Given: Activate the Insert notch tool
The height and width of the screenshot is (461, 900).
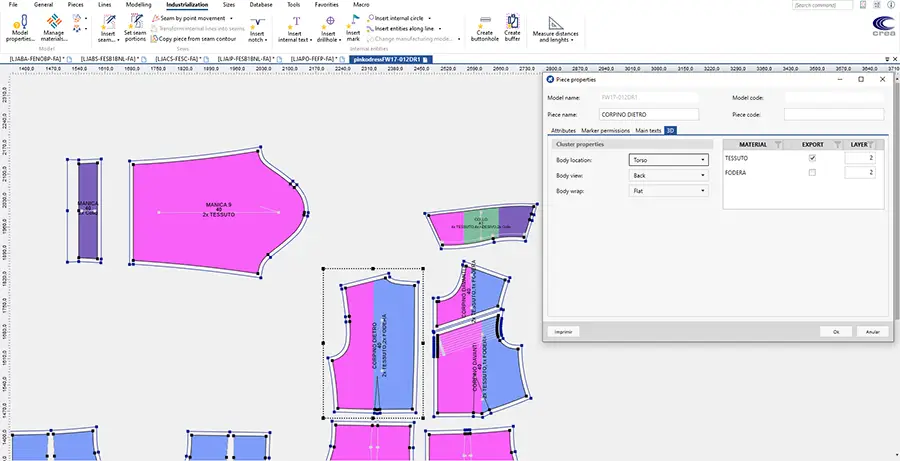Looking at the screenshot, I should click(x=257, y=28).
